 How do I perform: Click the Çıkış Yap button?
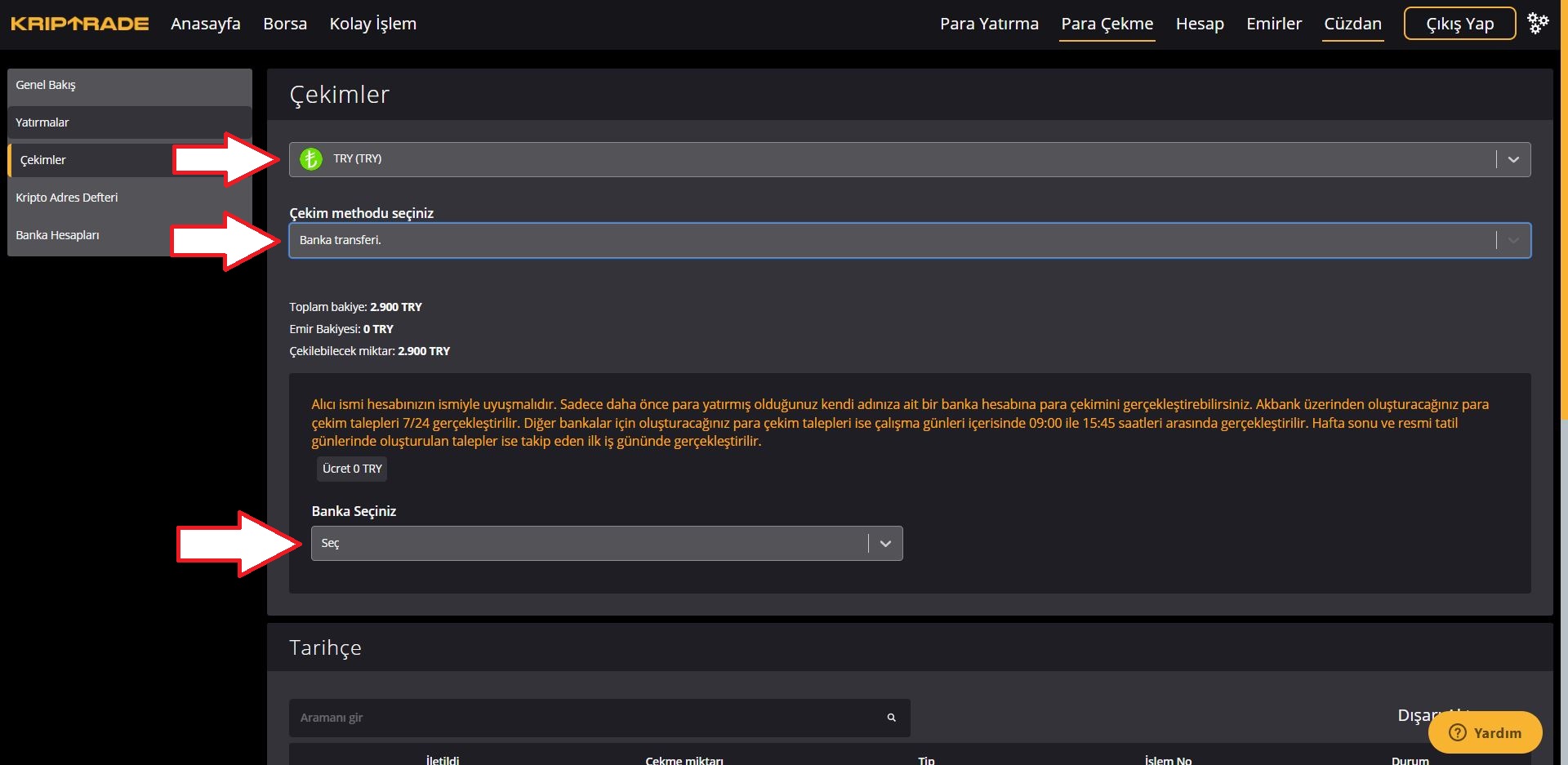(1459, 24)
